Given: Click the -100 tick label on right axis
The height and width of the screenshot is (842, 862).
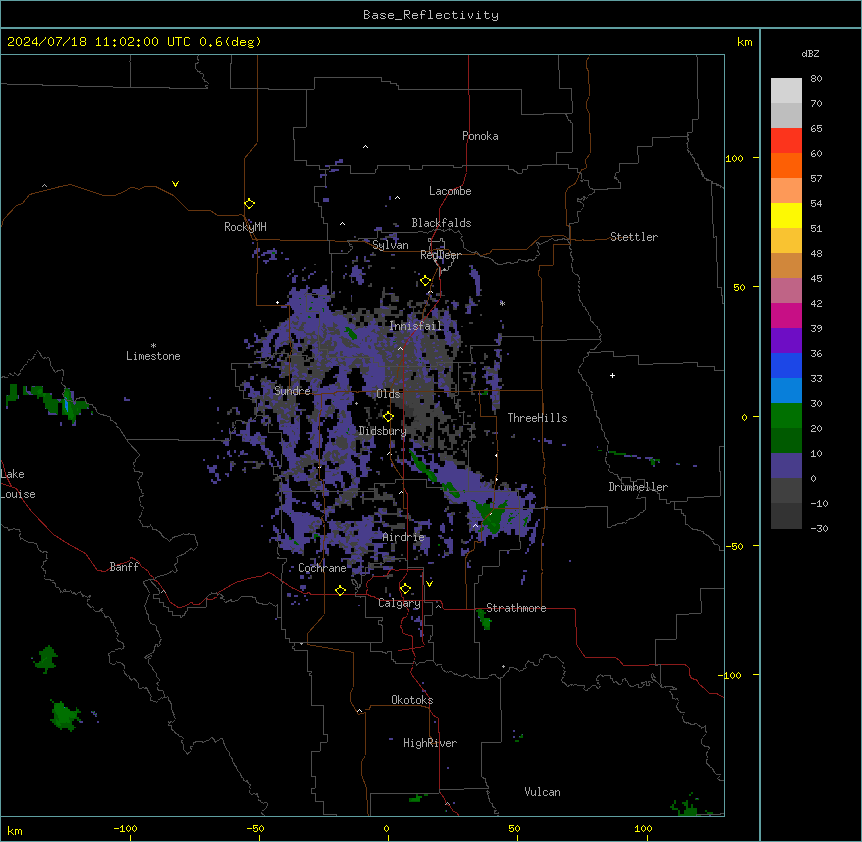Looking at the screenshot, I should pos(731,675).
